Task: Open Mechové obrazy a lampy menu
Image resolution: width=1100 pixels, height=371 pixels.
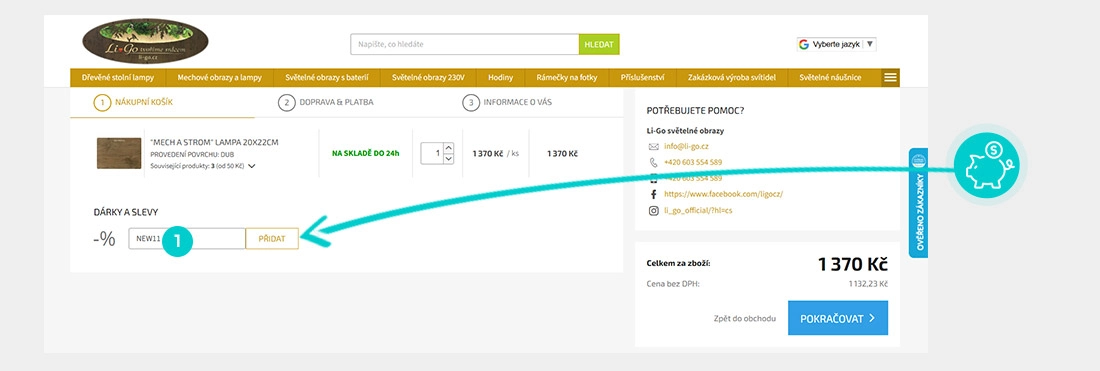Action: pyautogui.click(x=220, y=77)
